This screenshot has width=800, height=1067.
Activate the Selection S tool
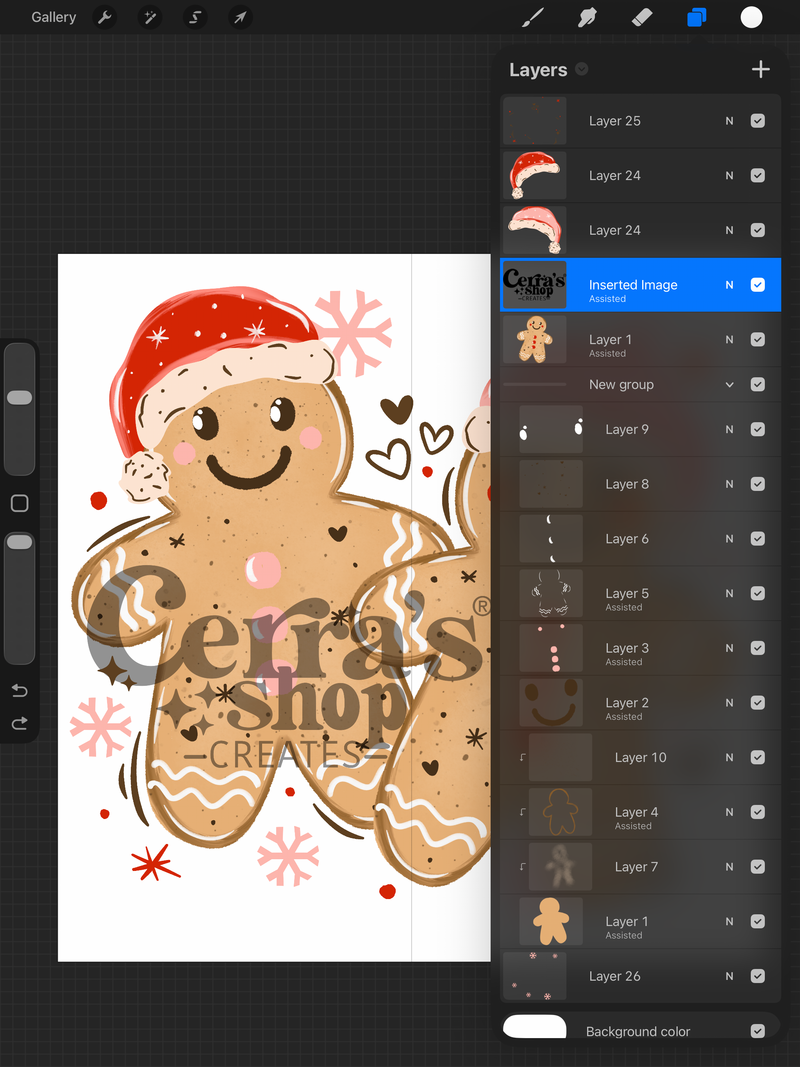tap(195, 17)
